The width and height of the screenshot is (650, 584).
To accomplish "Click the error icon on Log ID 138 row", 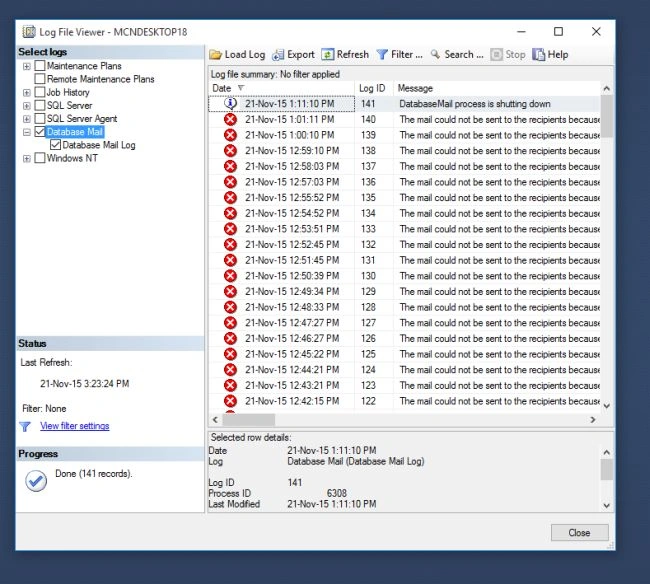I will [230, 151].
